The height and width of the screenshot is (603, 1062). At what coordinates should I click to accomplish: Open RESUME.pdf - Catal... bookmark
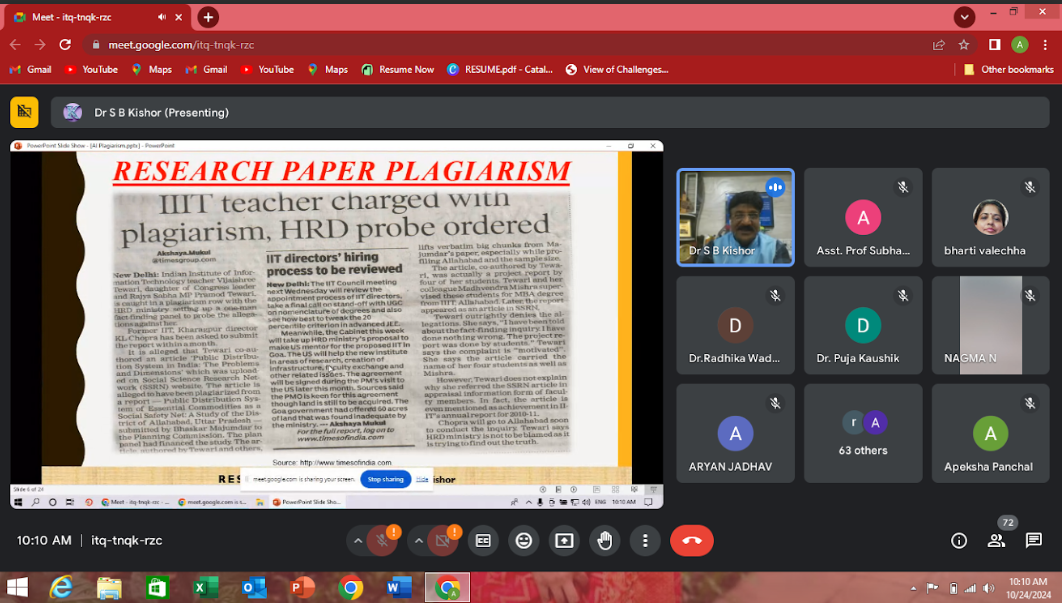500,69
